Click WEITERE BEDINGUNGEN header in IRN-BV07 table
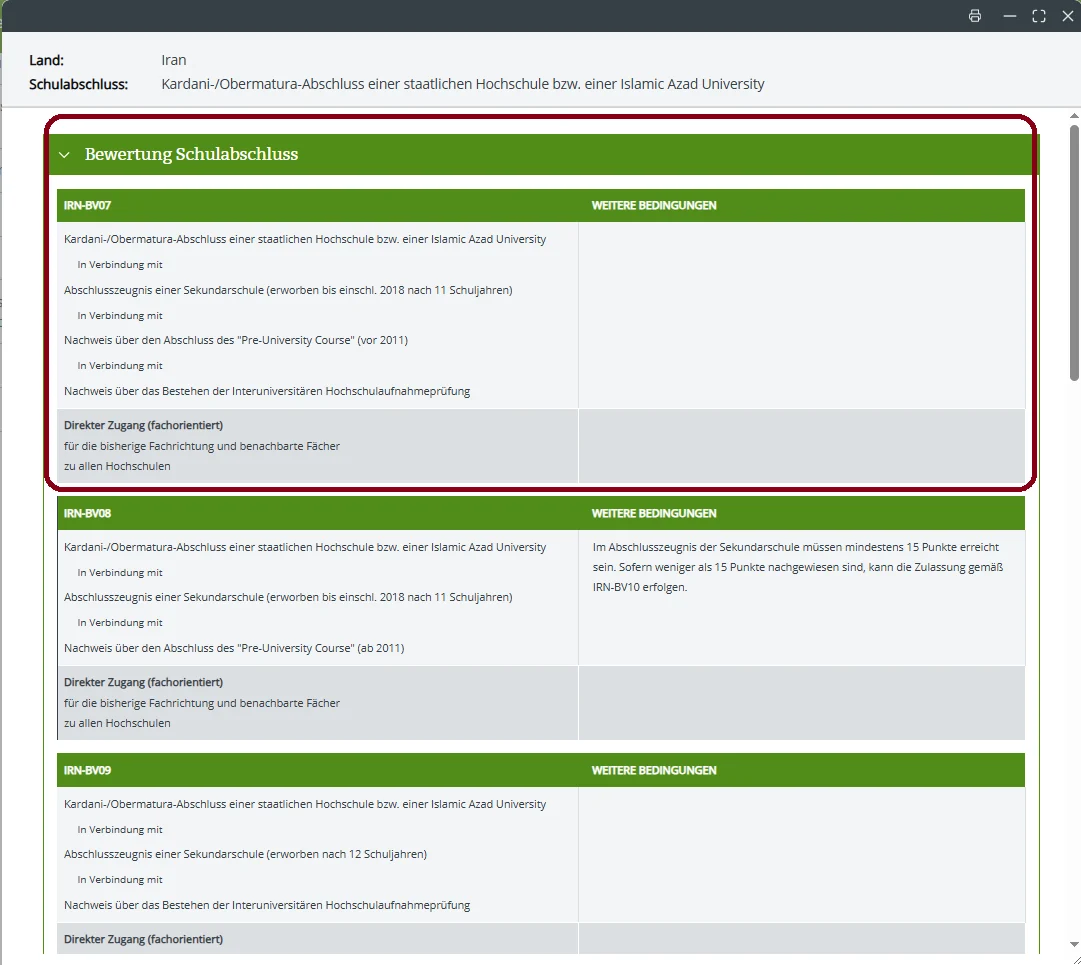This screenshot has width=1081, height=965. pyautogui.click(x=654, y=205)
